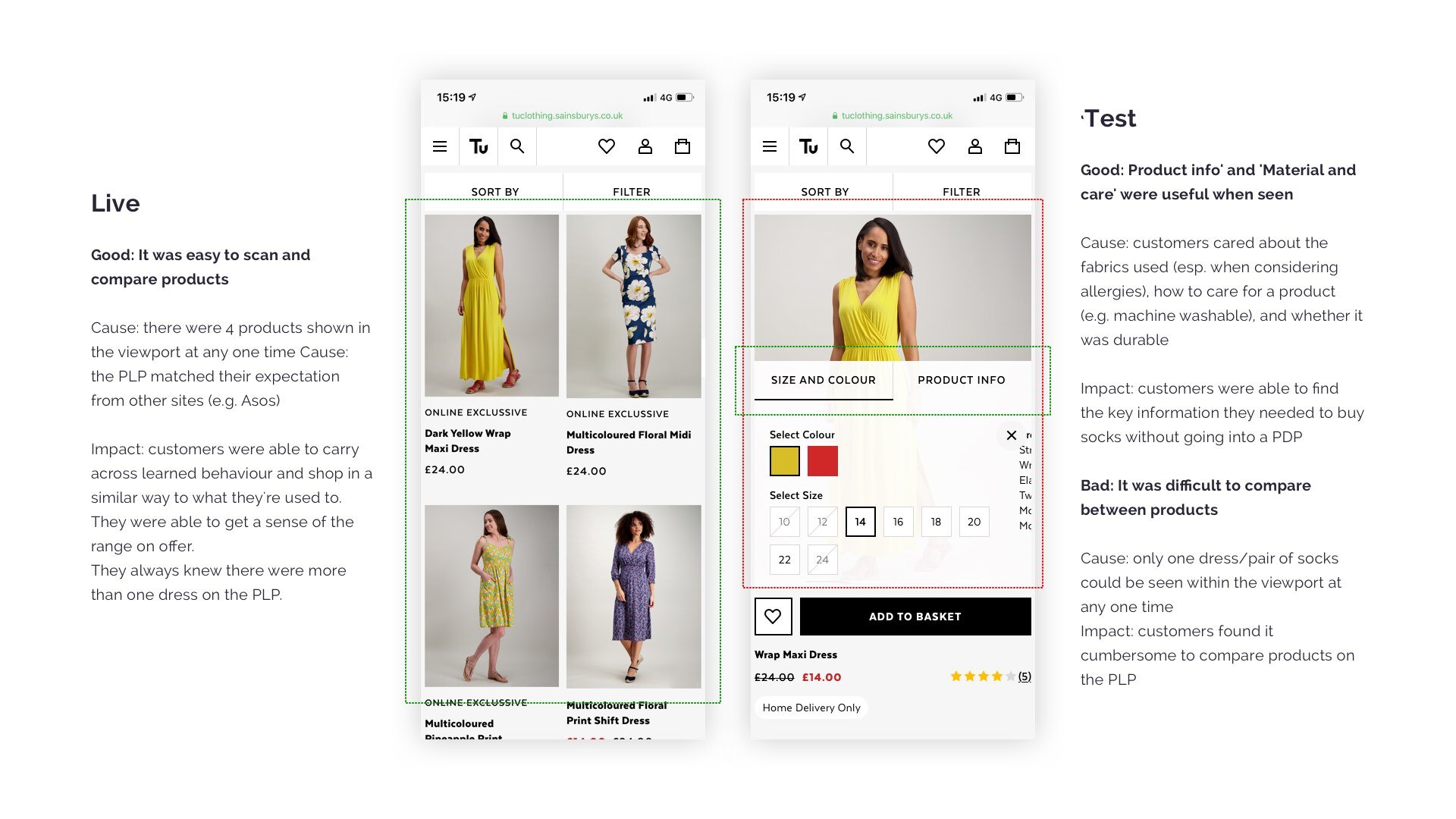
Task: Choose size 22
Action: 784,560
